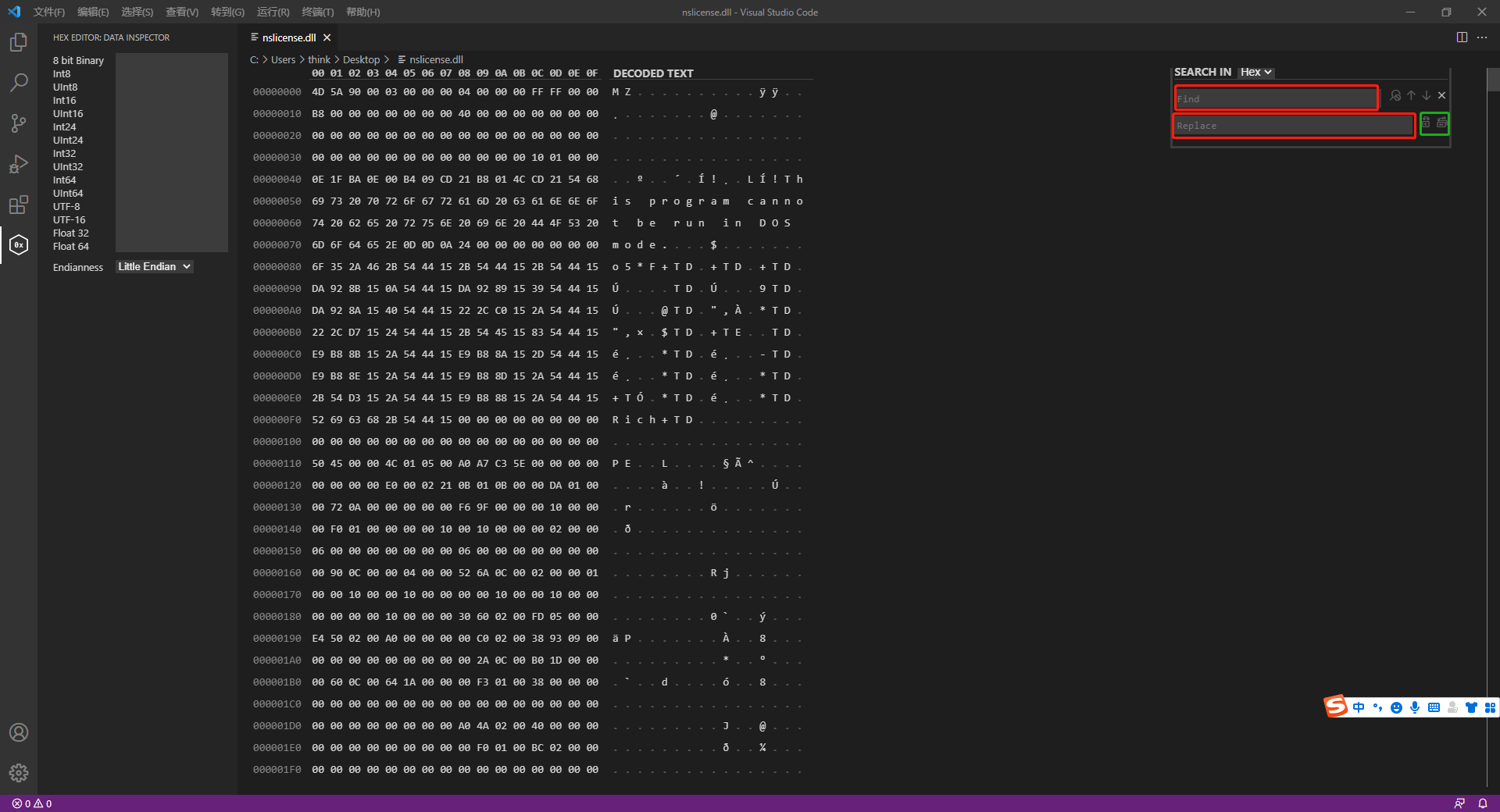Open the Run and Debug view
The height and width of the screenshot is (812, 1500).
pos(19,163)
